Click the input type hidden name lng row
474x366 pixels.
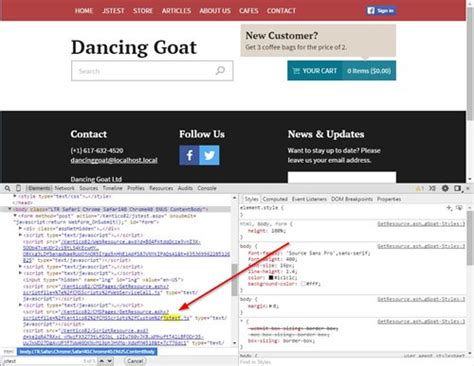click(103, 280)
